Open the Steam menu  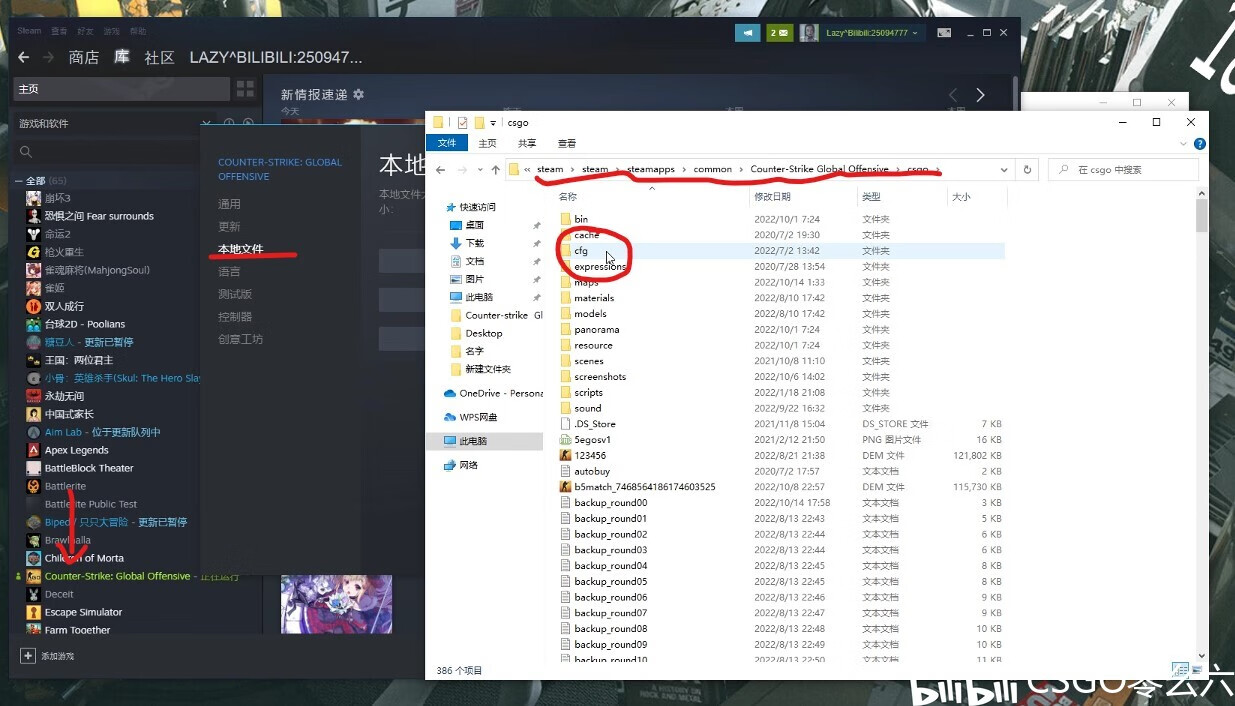click(x=29, y=31)
